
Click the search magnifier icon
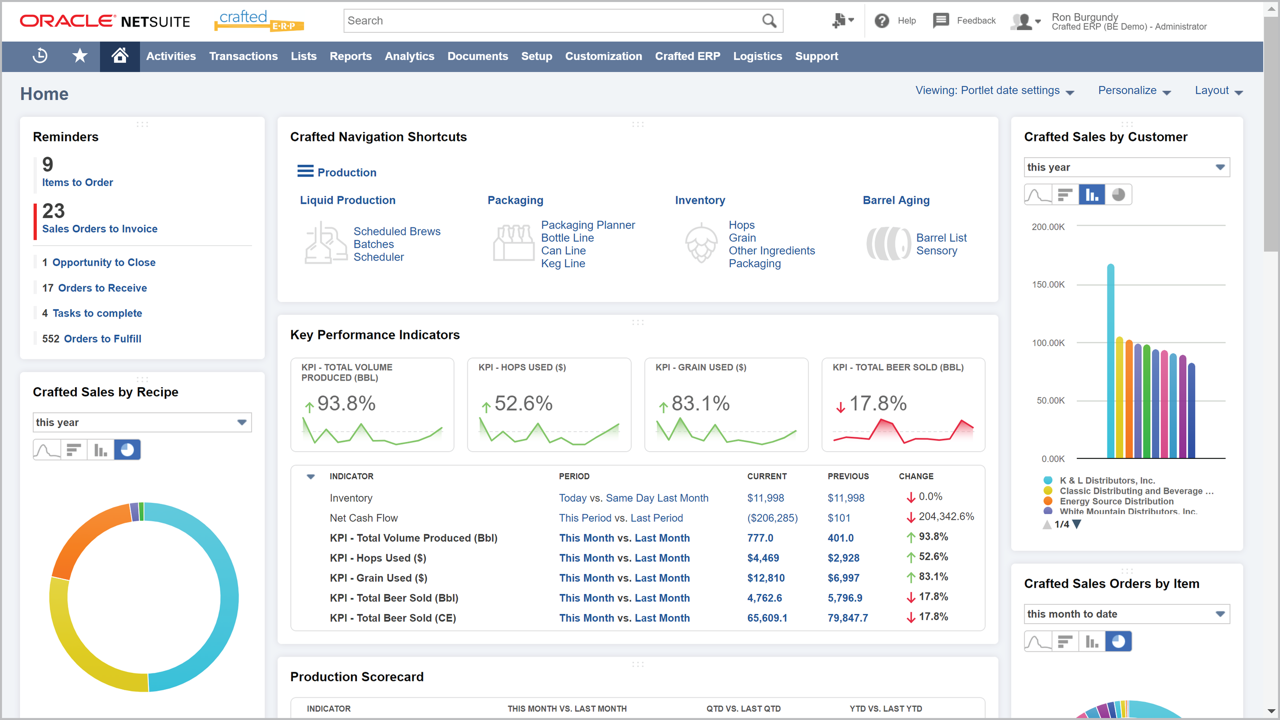[x=769, y=20]
